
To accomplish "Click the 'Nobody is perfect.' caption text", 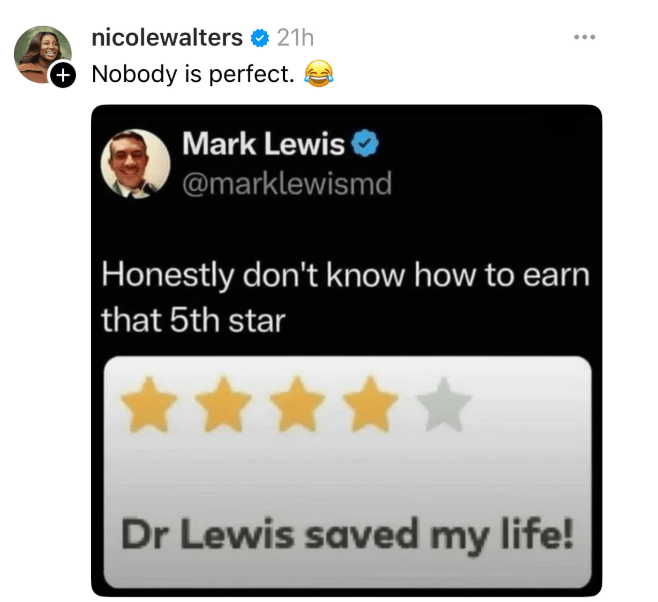I will tap(193, 74).
